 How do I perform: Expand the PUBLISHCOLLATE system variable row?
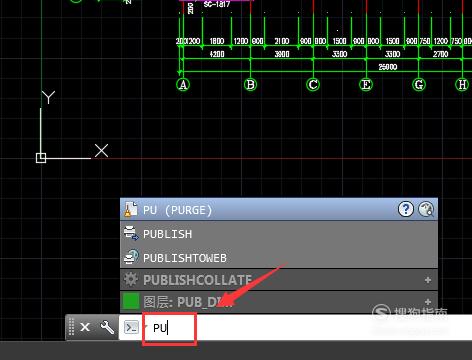(428, 280)
